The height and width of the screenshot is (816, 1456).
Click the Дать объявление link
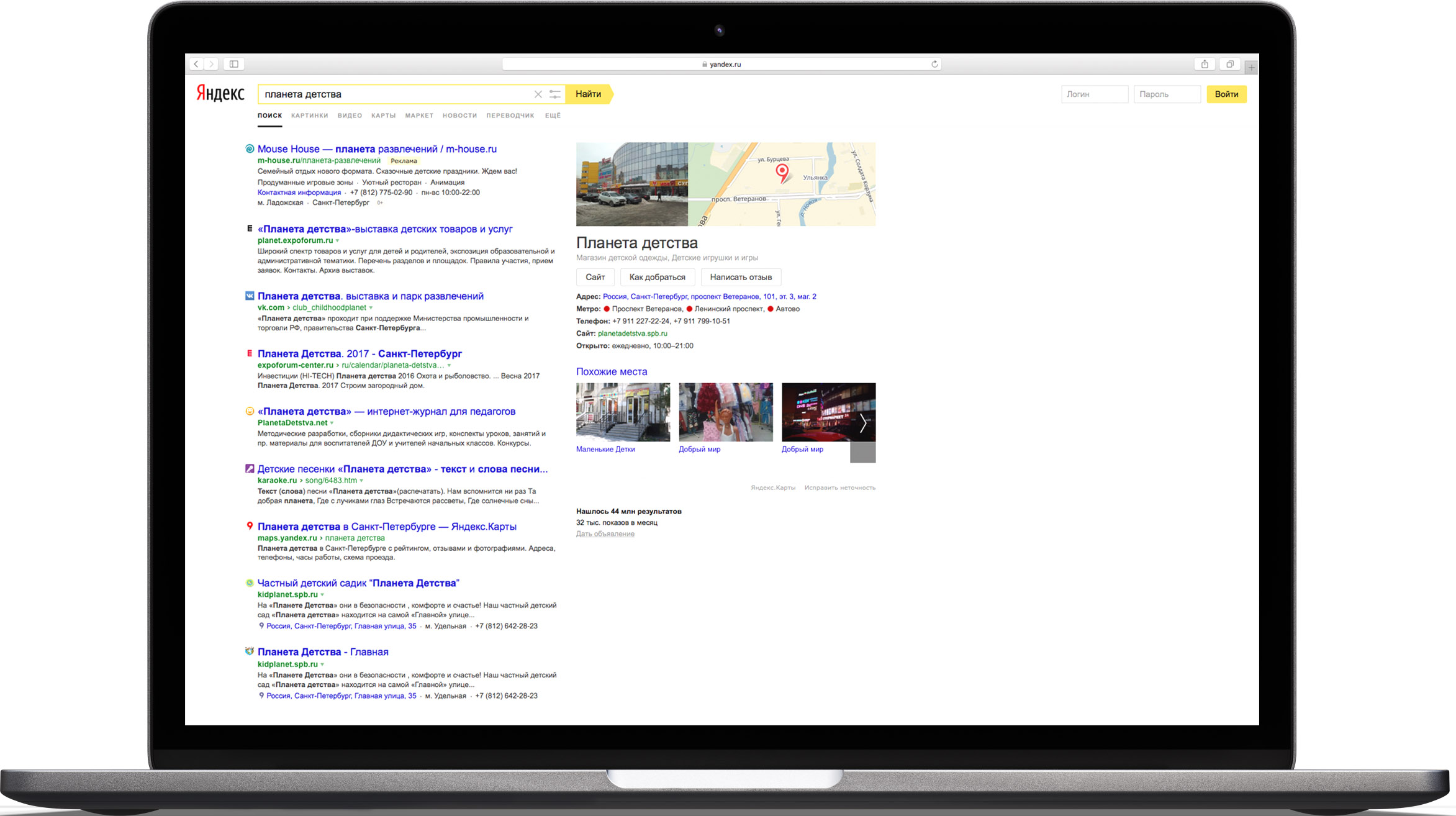[x=605, y=534]
